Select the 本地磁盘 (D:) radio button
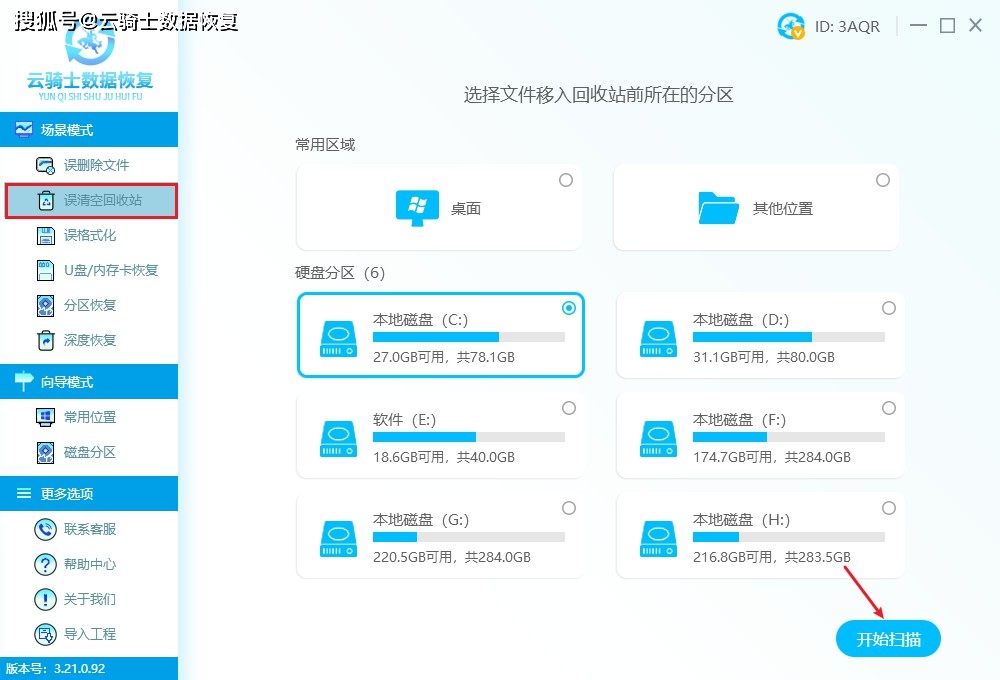The image size is (1000, 680). tap(888, 308)
